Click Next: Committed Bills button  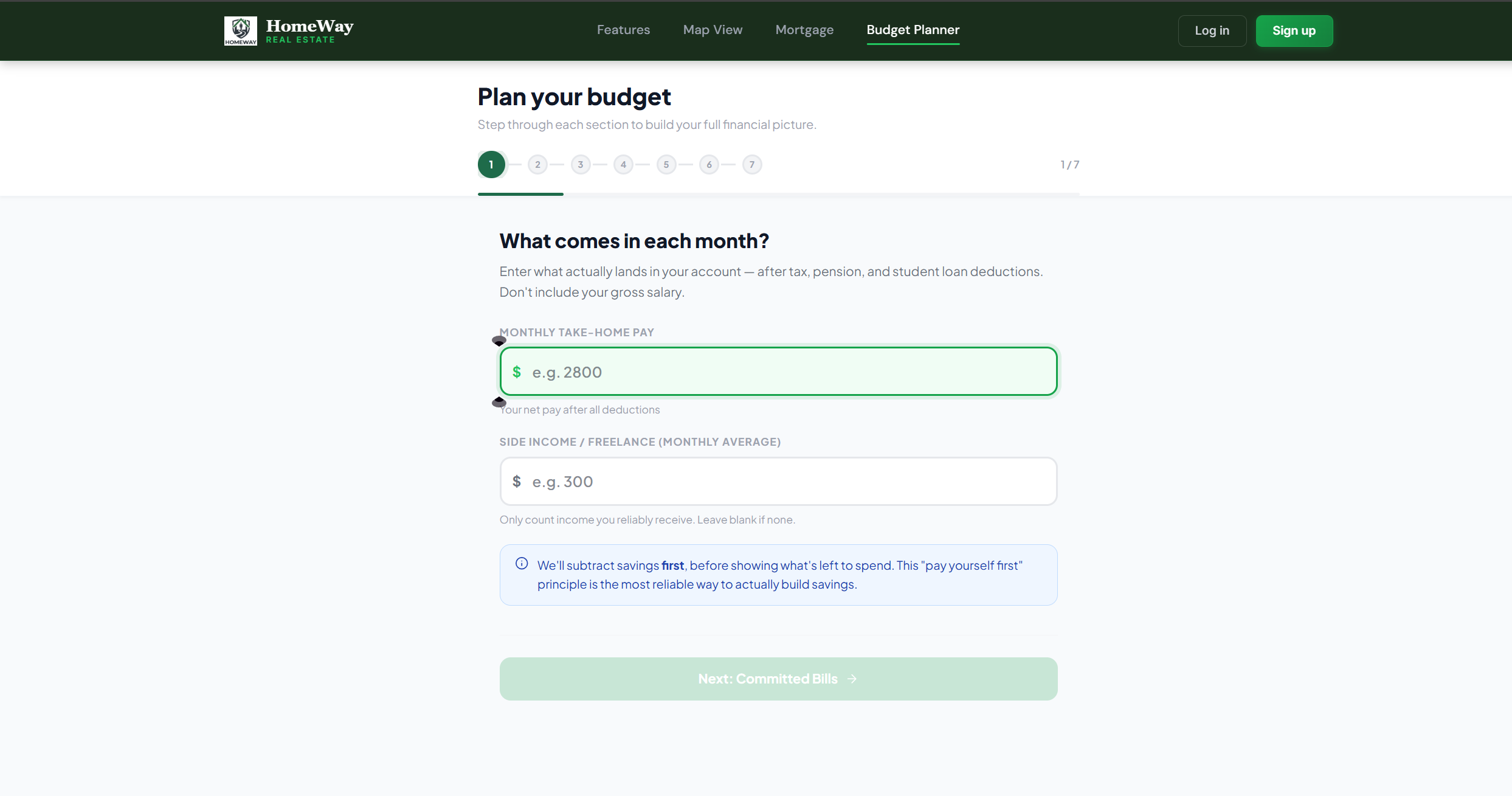click(778, 679)
